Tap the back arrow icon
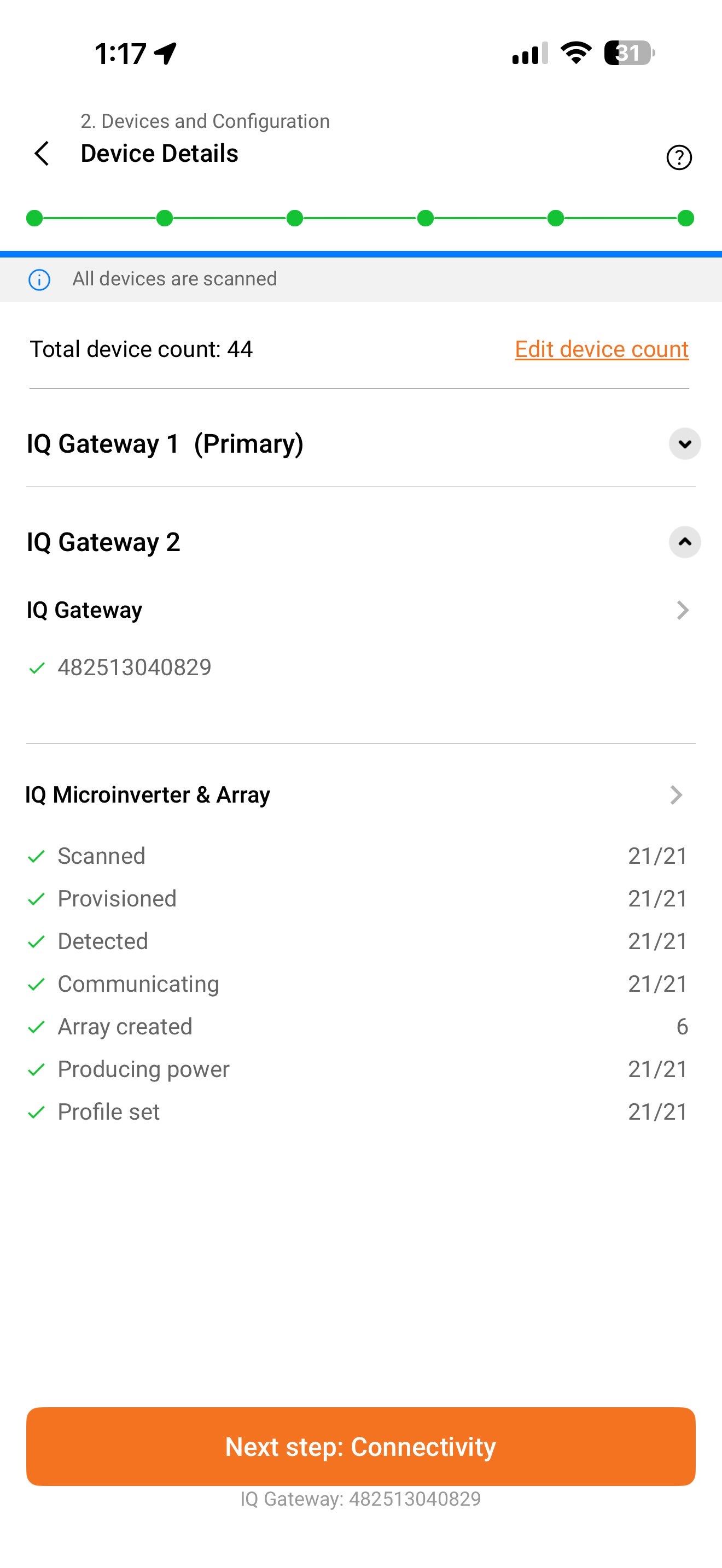722x1568 pixels. pos(42,154)
